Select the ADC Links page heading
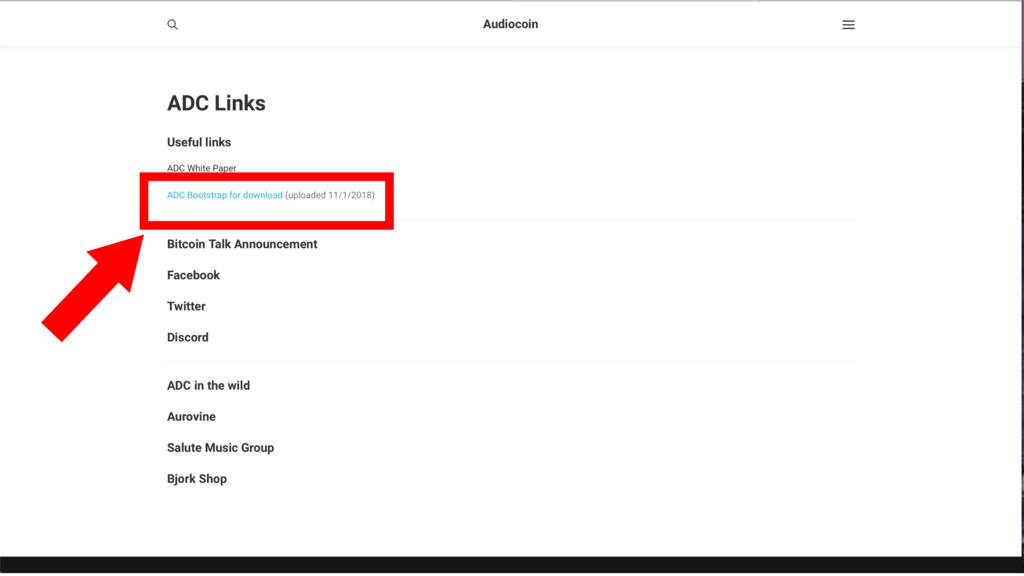 pyautogui.click(x=216, y=103)
